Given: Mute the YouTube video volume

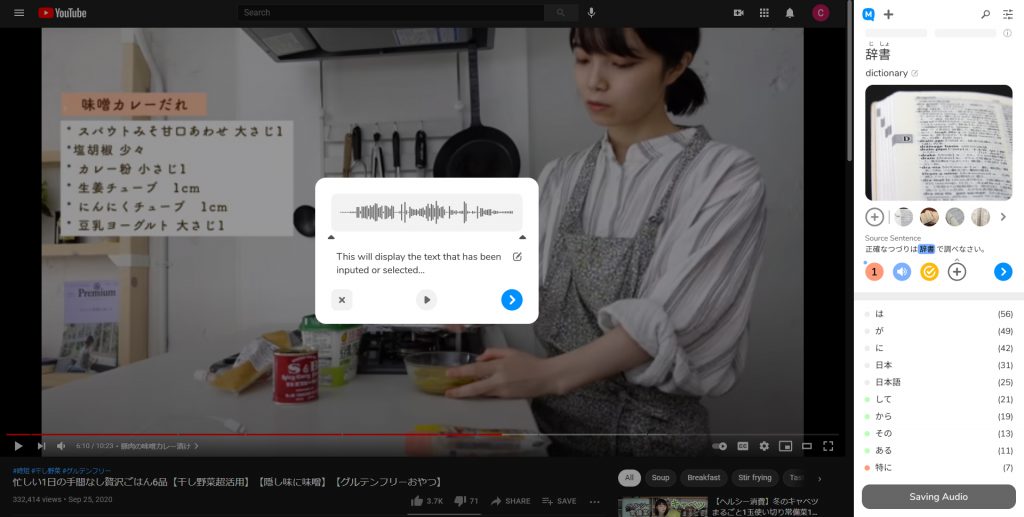Looking at the screenshot, I should (61, 446).
